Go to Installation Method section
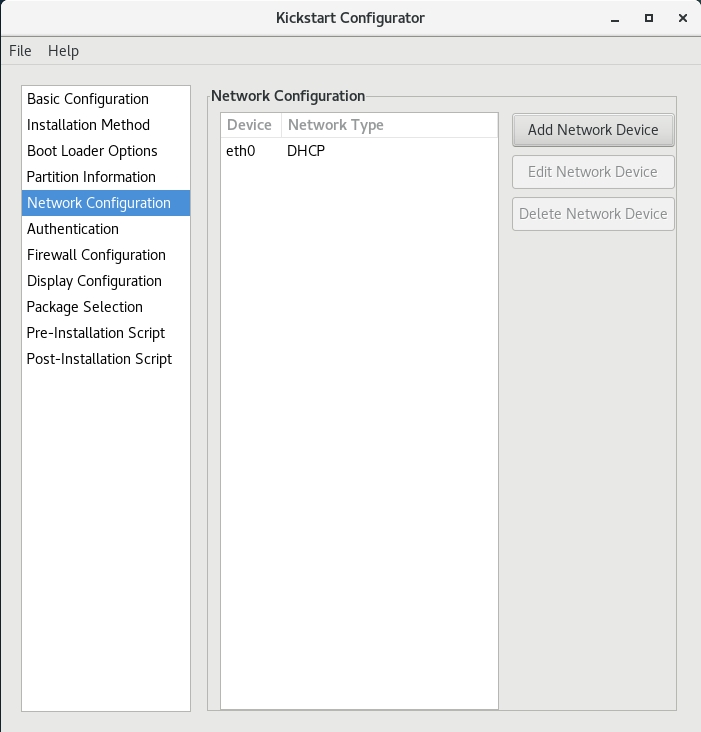The height and width of the screenshot is (732, 701). (88, 125)
